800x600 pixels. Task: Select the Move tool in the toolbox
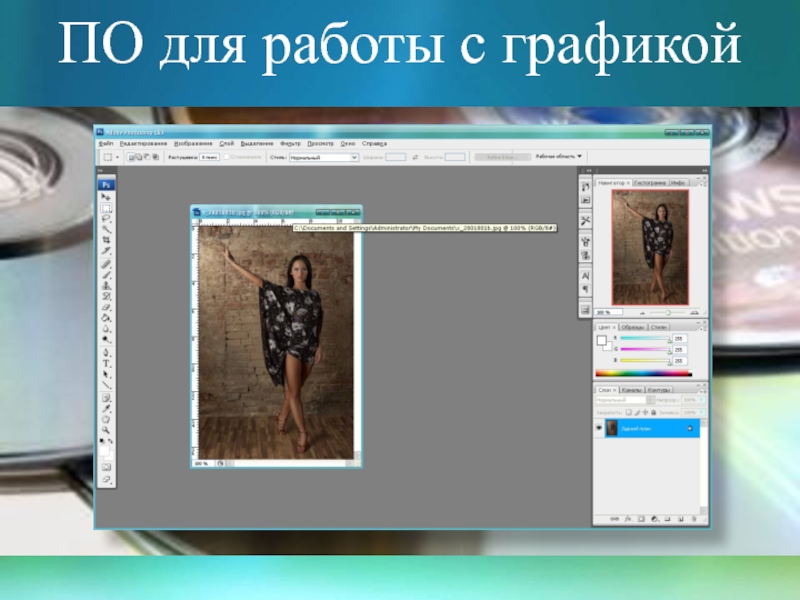pos(106,199)
